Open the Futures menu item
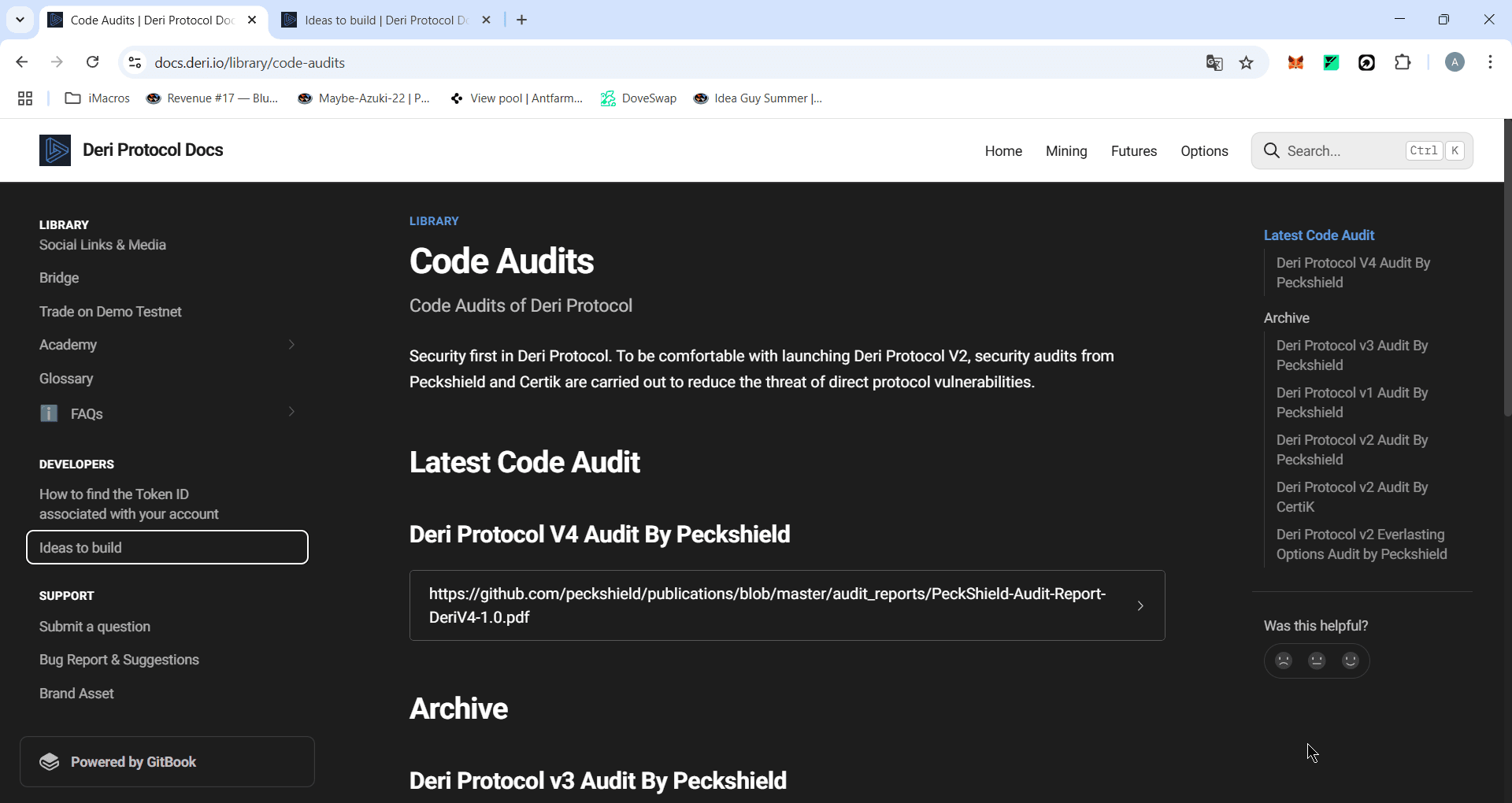The image size is (1512, 803). pyautogui.click(x=1134, y=151)
